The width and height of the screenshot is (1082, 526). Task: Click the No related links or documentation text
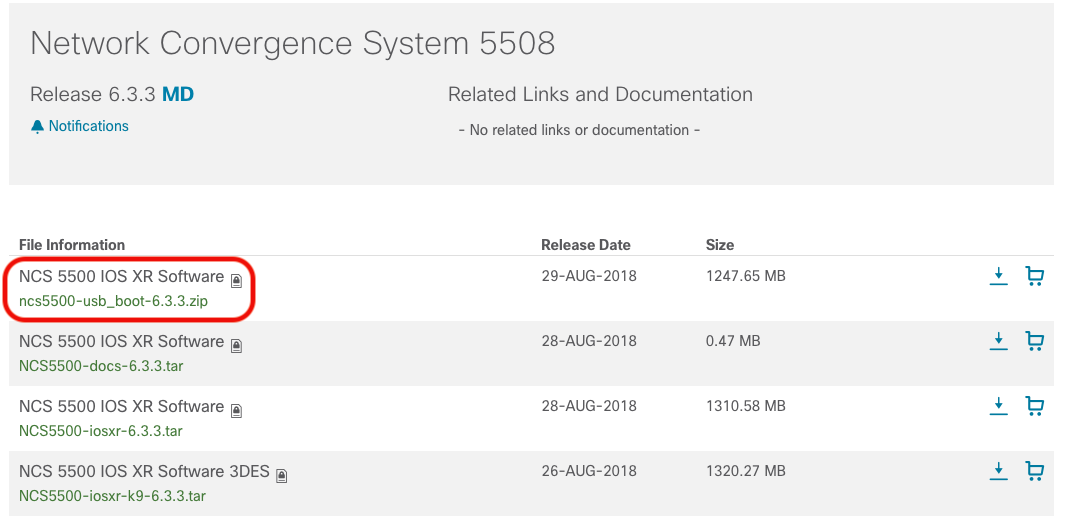(580, 130)
